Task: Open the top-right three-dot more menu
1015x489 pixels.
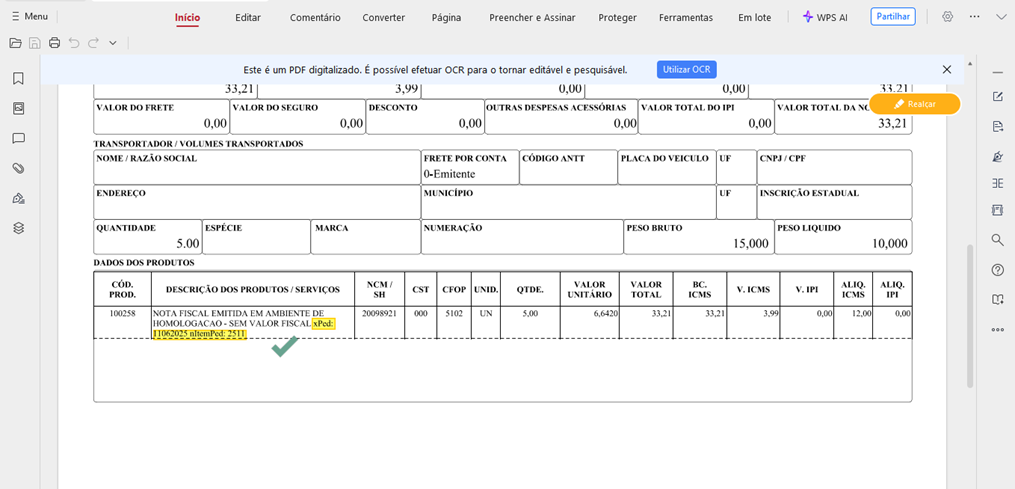Action: (x=975, y=17)
